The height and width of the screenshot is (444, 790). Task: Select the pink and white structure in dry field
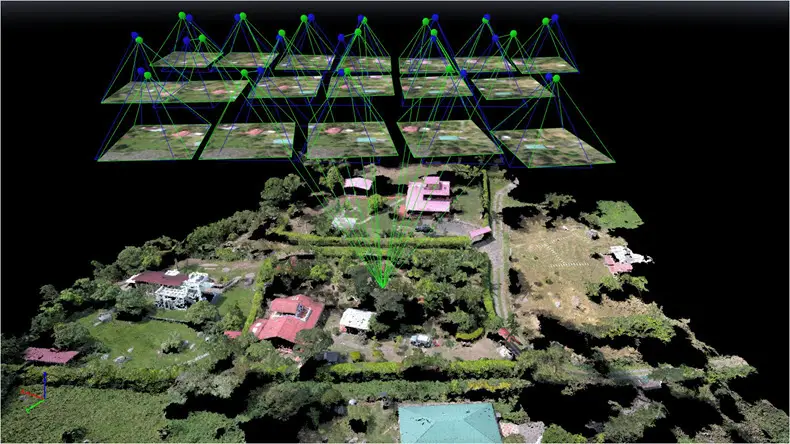click(x=622, y=260)
